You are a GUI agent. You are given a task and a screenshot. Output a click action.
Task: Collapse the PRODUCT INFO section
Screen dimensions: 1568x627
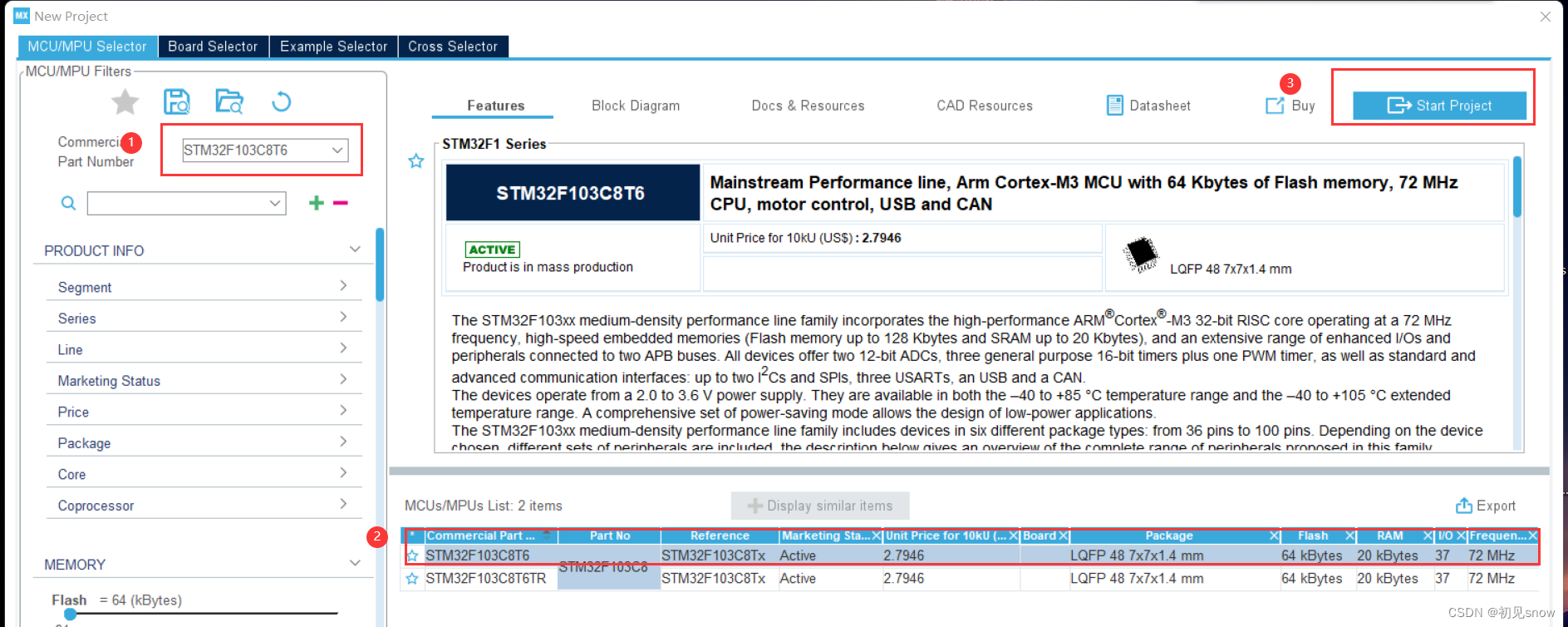click(355, 249)
